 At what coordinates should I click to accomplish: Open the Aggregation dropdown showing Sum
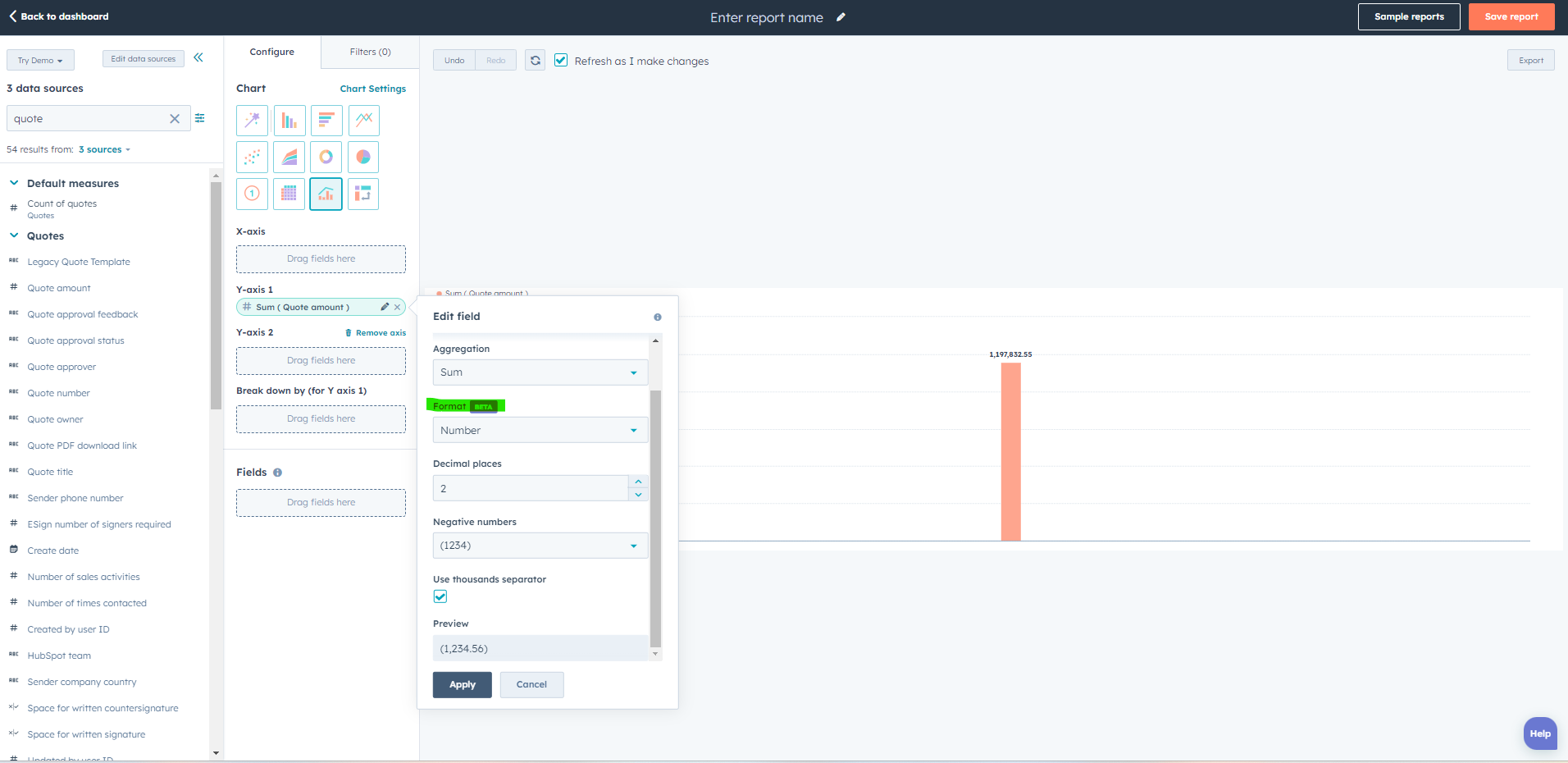[x=540, y=372]
